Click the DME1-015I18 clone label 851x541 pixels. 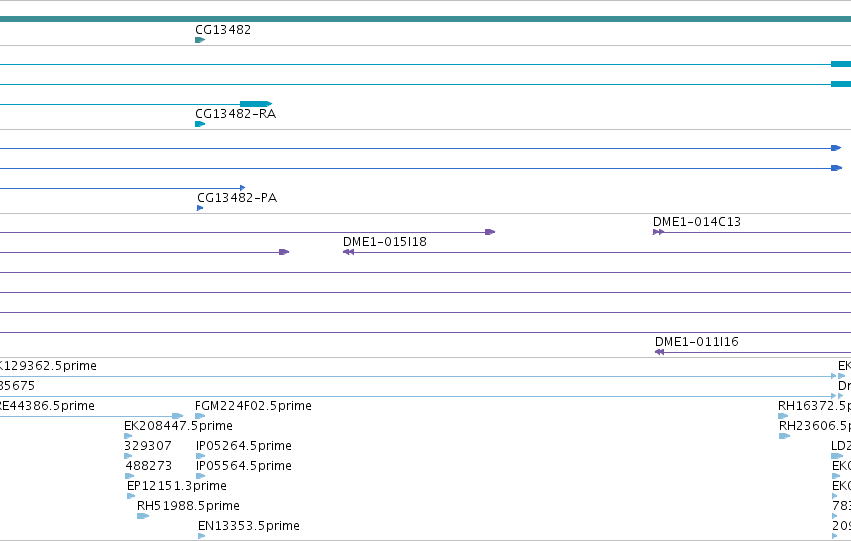[x=385, y=242]
